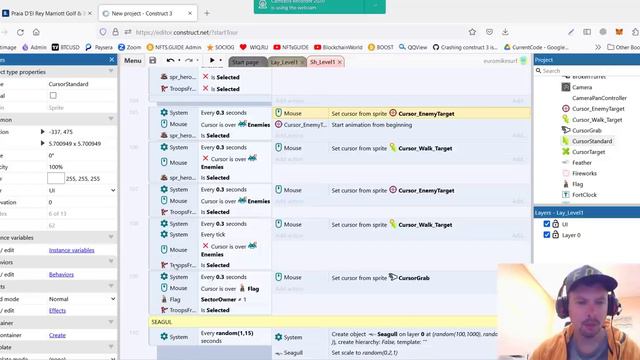Open the Menu button

(133, 60)
